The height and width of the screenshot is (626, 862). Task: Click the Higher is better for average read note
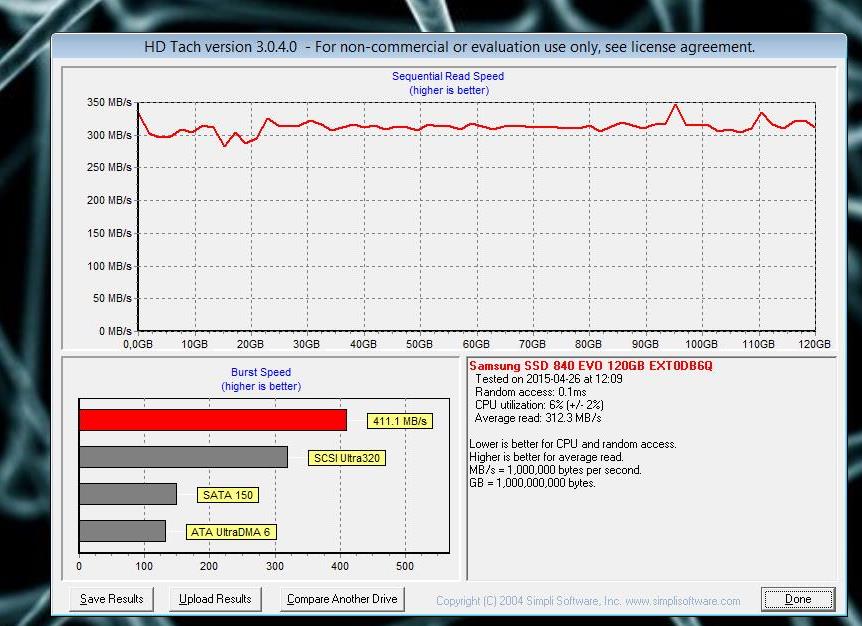point(546,457)
